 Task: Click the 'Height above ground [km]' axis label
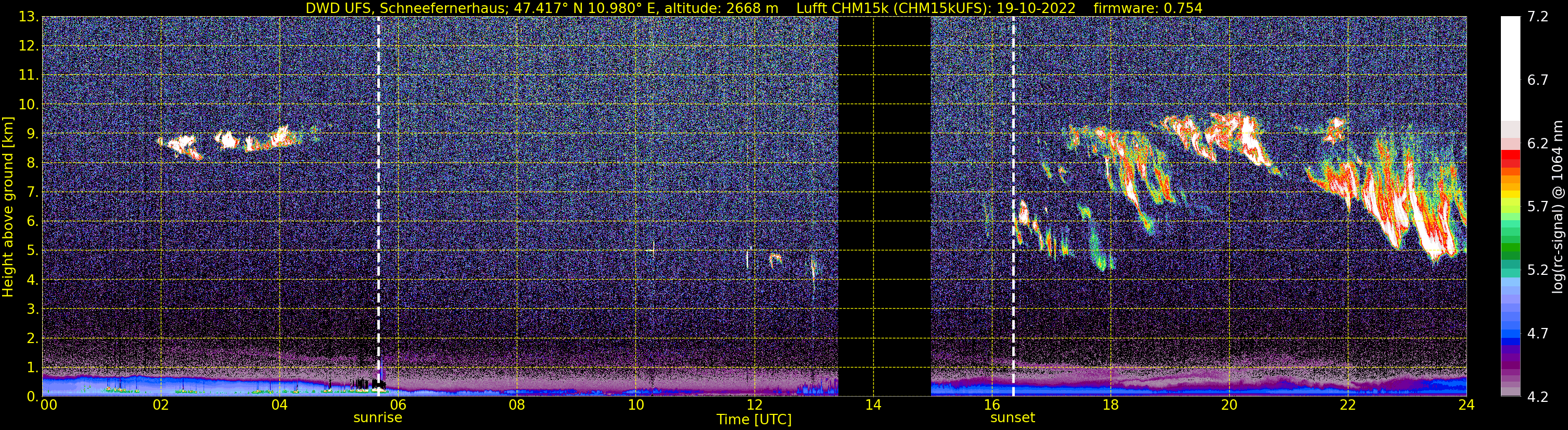(8, 207)
